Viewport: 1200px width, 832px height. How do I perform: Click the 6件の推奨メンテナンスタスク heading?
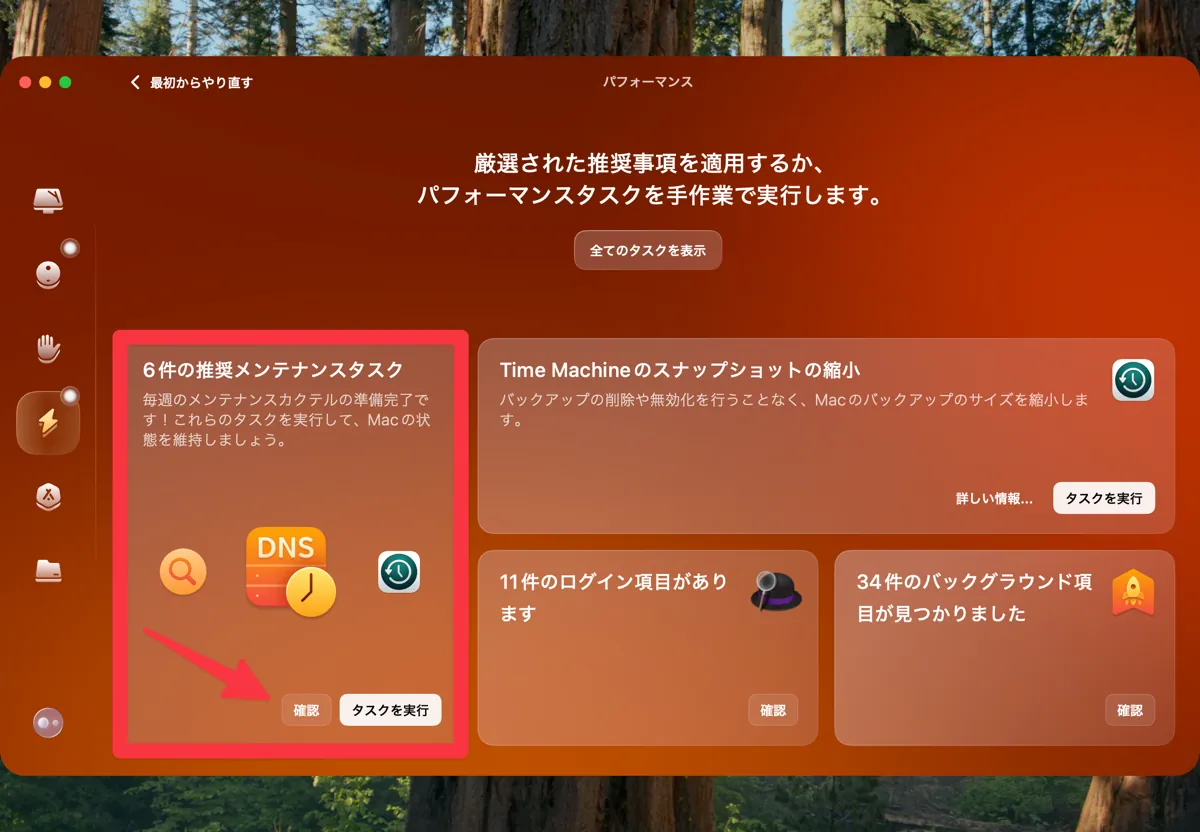pos(273,370)
